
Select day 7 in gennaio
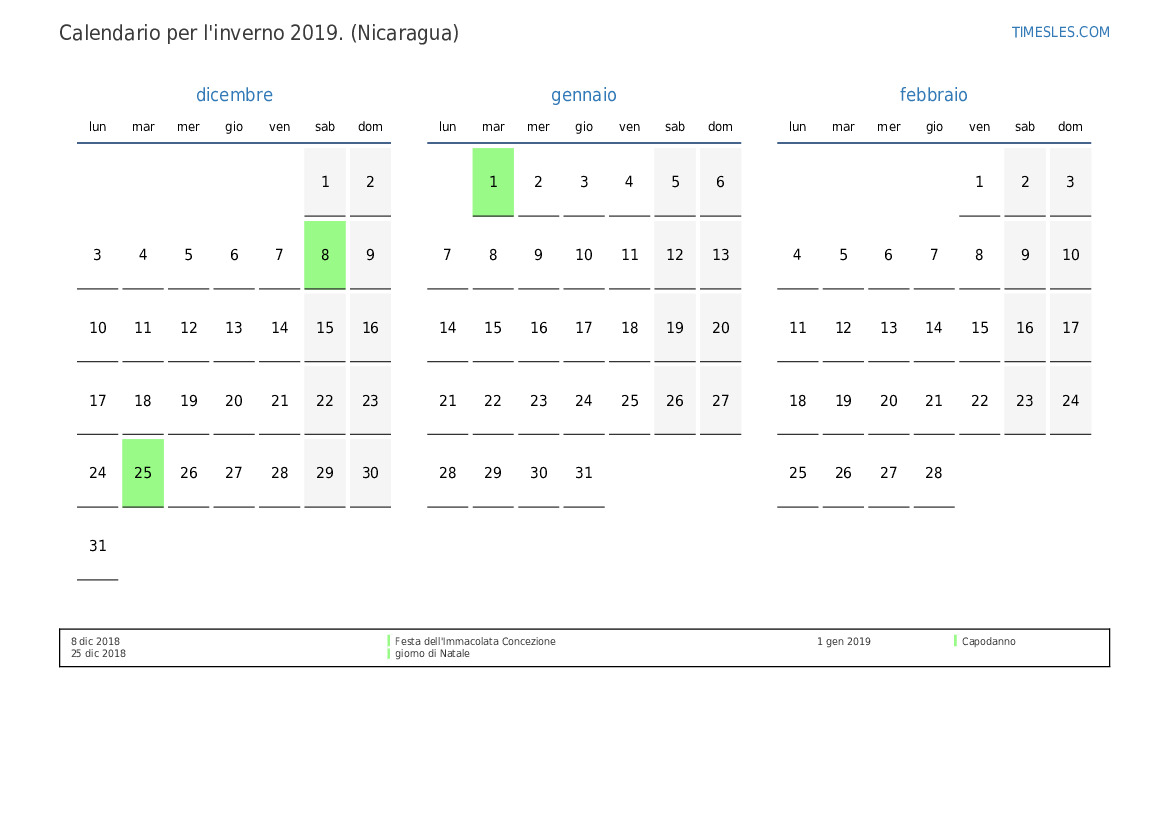coord(447,255)
